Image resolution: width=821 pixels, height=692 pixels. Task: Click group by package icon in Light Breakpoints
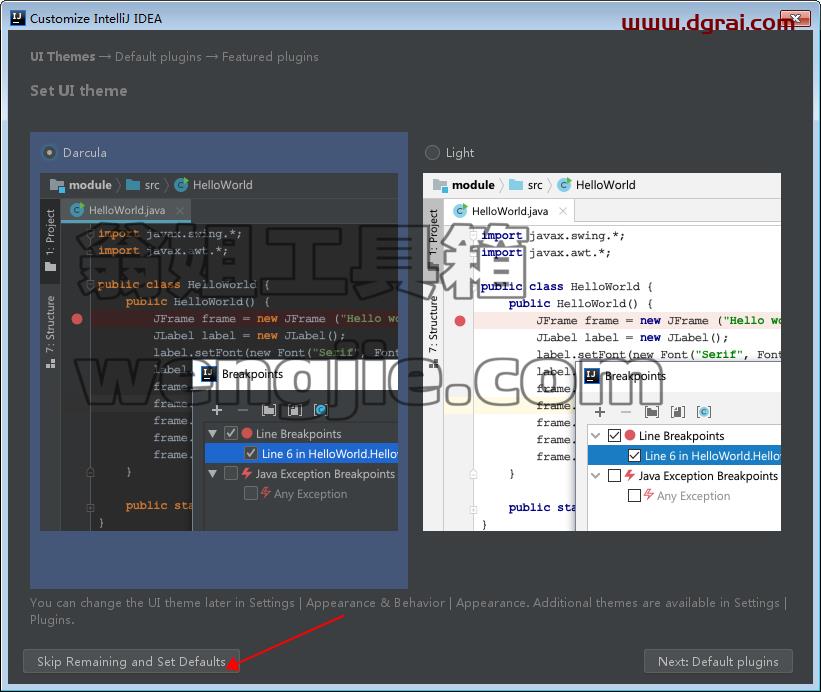click(652, 412)
